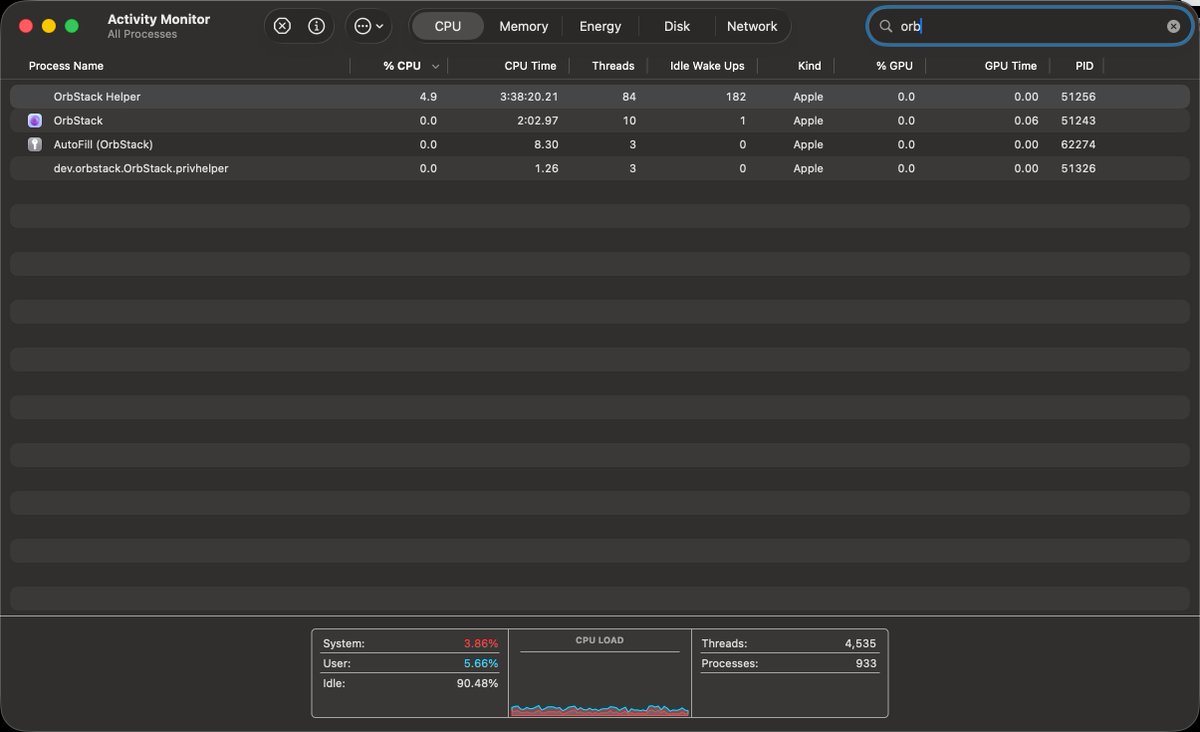Click the AutoFill (OrbStack) key icon
Image resolution: width=1200 pixels, height=732 pixels.
[x=34, y=144]
